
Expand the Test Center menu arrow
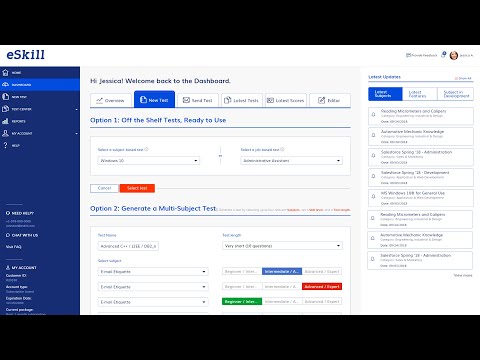click(77, 109)
